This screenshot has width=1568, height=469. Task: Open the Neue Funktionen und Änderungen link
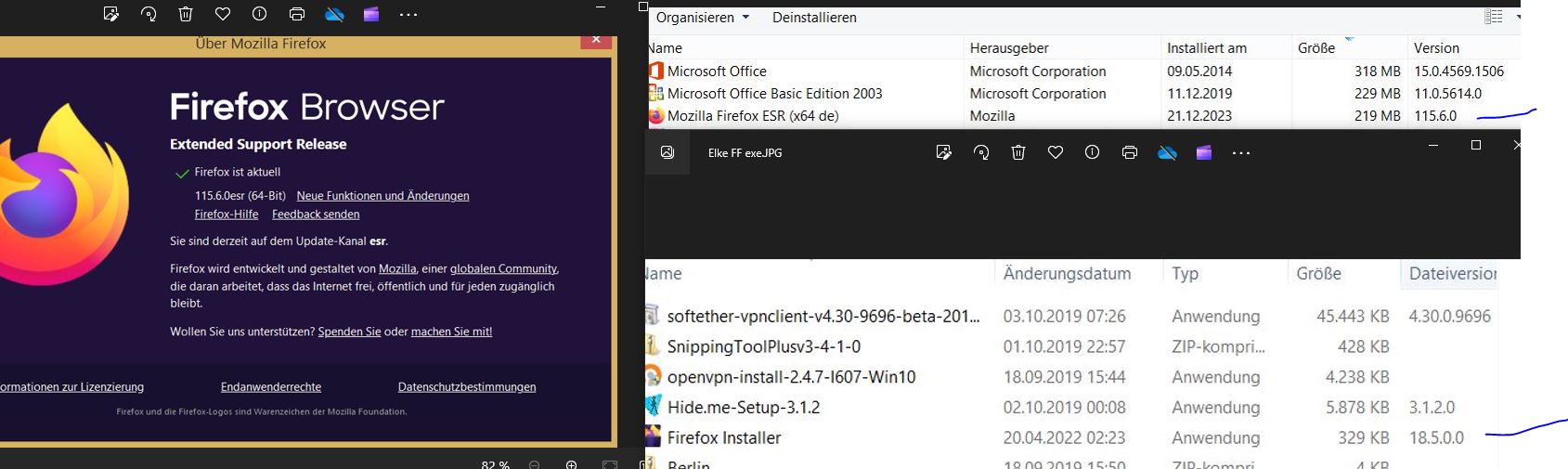[x=382, y=196]
